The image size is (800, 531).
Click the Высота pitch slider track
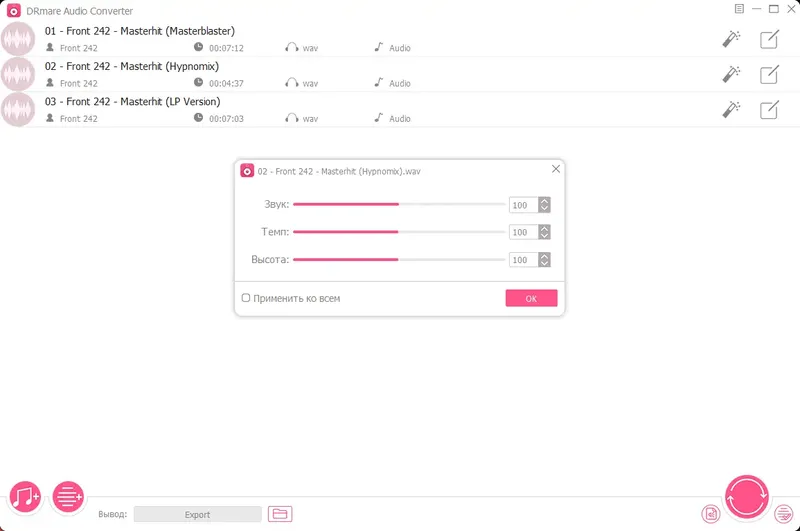coord(398,260)
